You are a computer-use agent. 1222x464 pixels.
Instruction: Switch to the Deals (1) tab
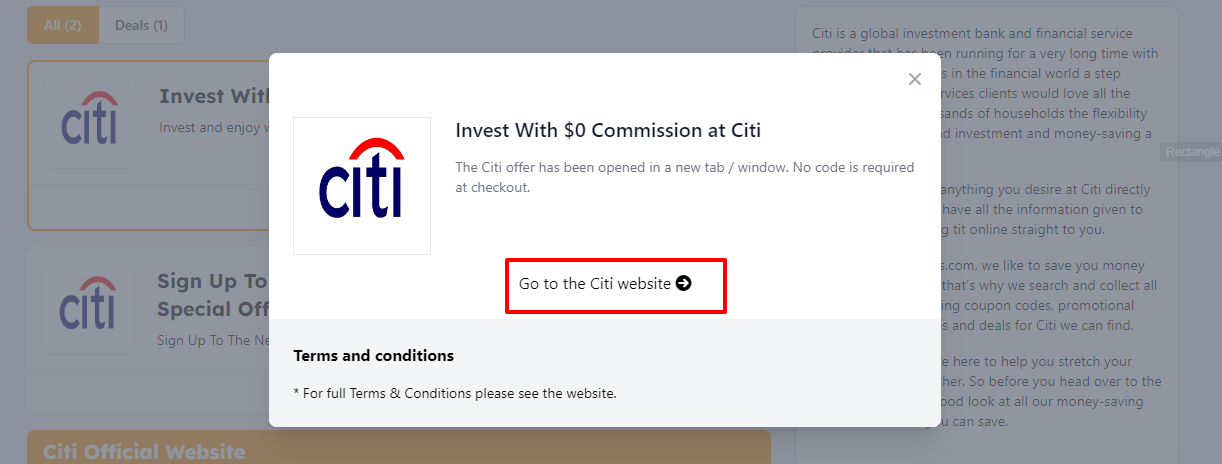click(141, 25)
